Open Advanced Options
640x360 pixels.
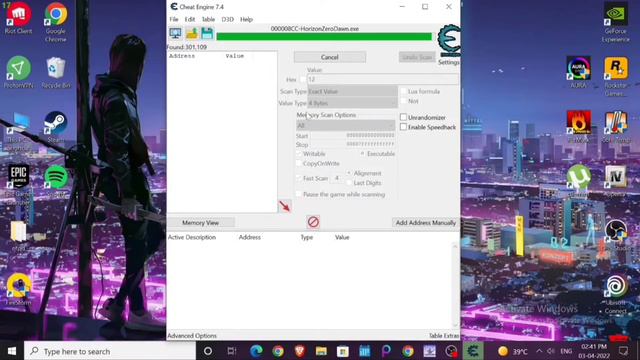click(192, 336)
